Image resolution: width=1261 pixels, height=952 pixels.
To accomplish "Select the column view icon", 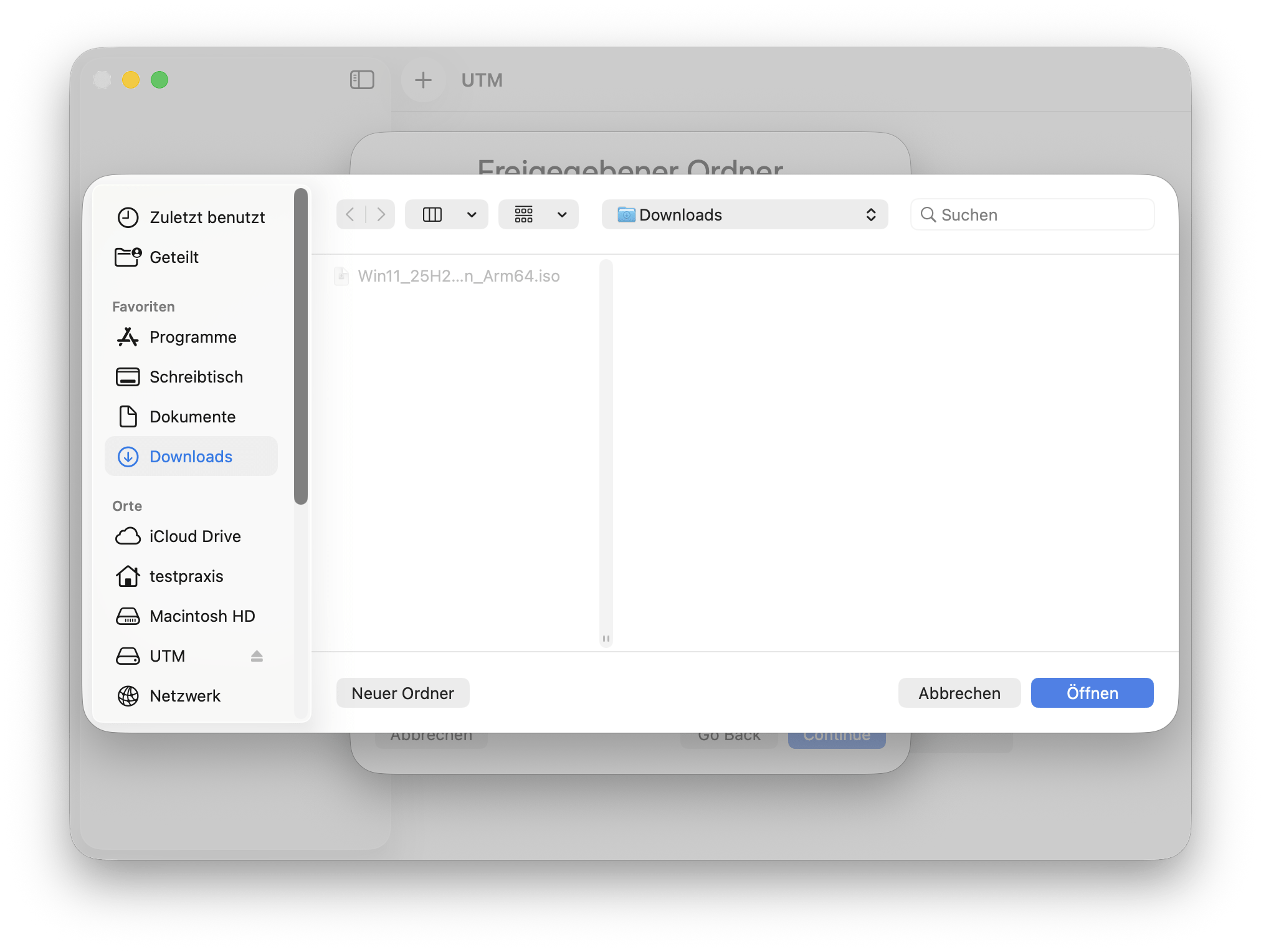I will [x=432, y=215].
